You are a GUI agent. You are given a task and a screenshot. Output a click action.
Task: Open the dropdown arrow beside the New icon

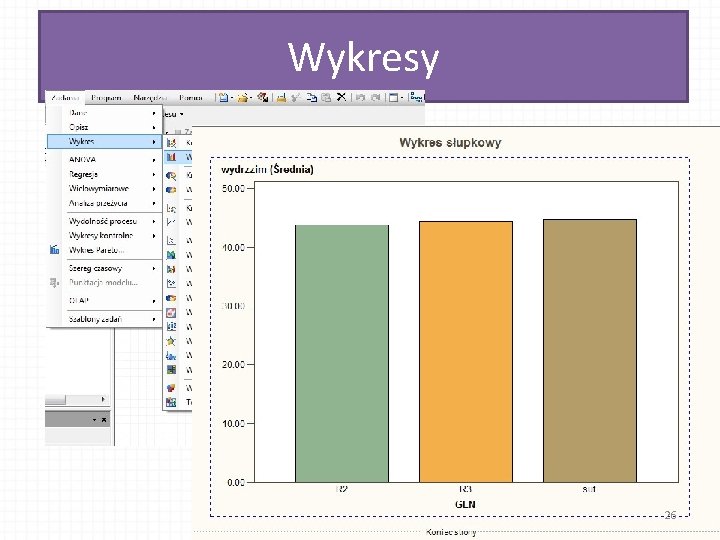[231, 98]
